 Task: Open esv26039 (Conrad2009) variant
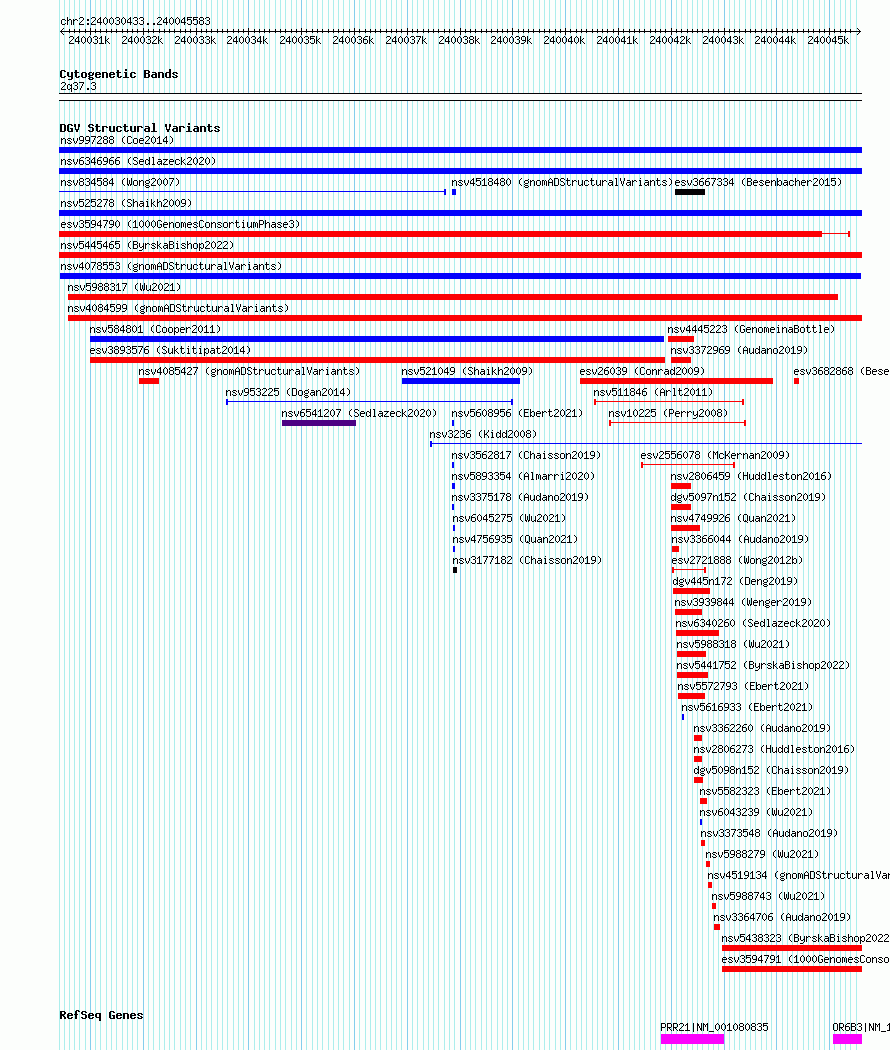(642, 371)
